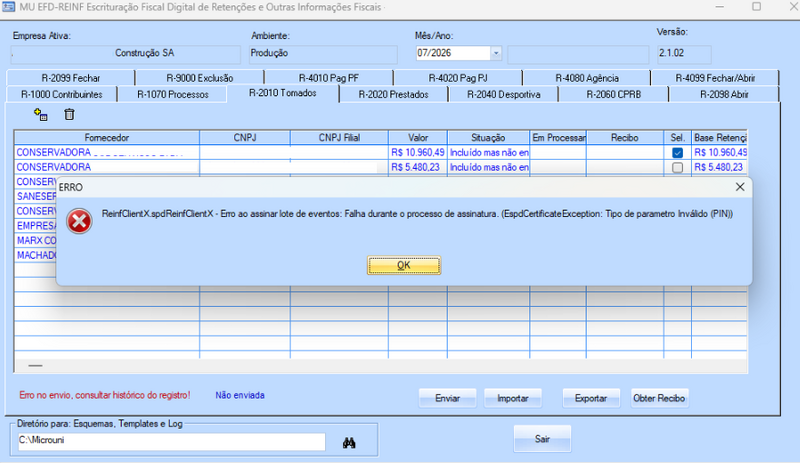
Task: Click the Valor column header
Action: click(418, 138)
